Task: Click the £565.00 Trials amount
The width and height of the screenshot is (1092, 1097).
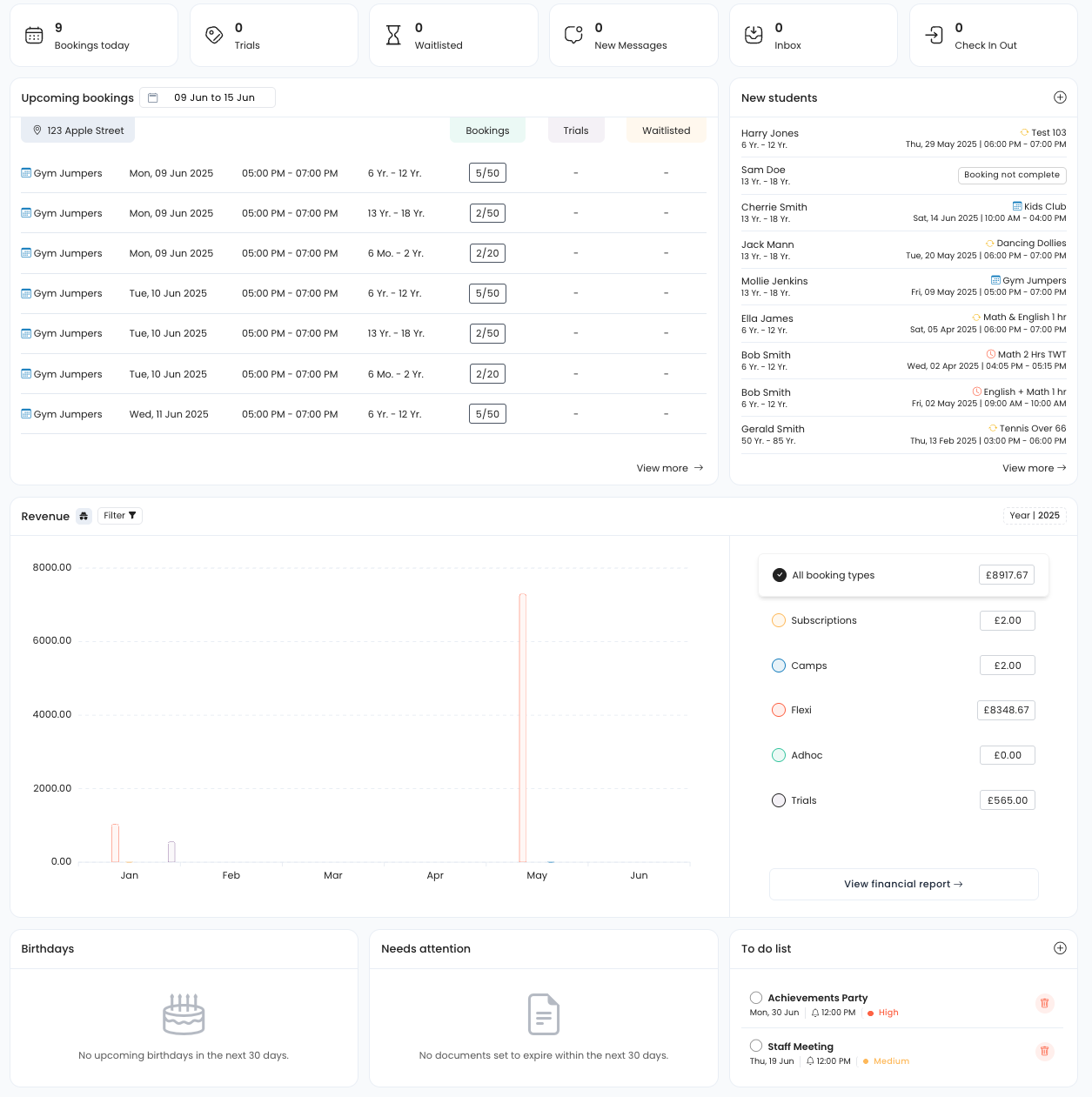Action: pos(1008,800)
